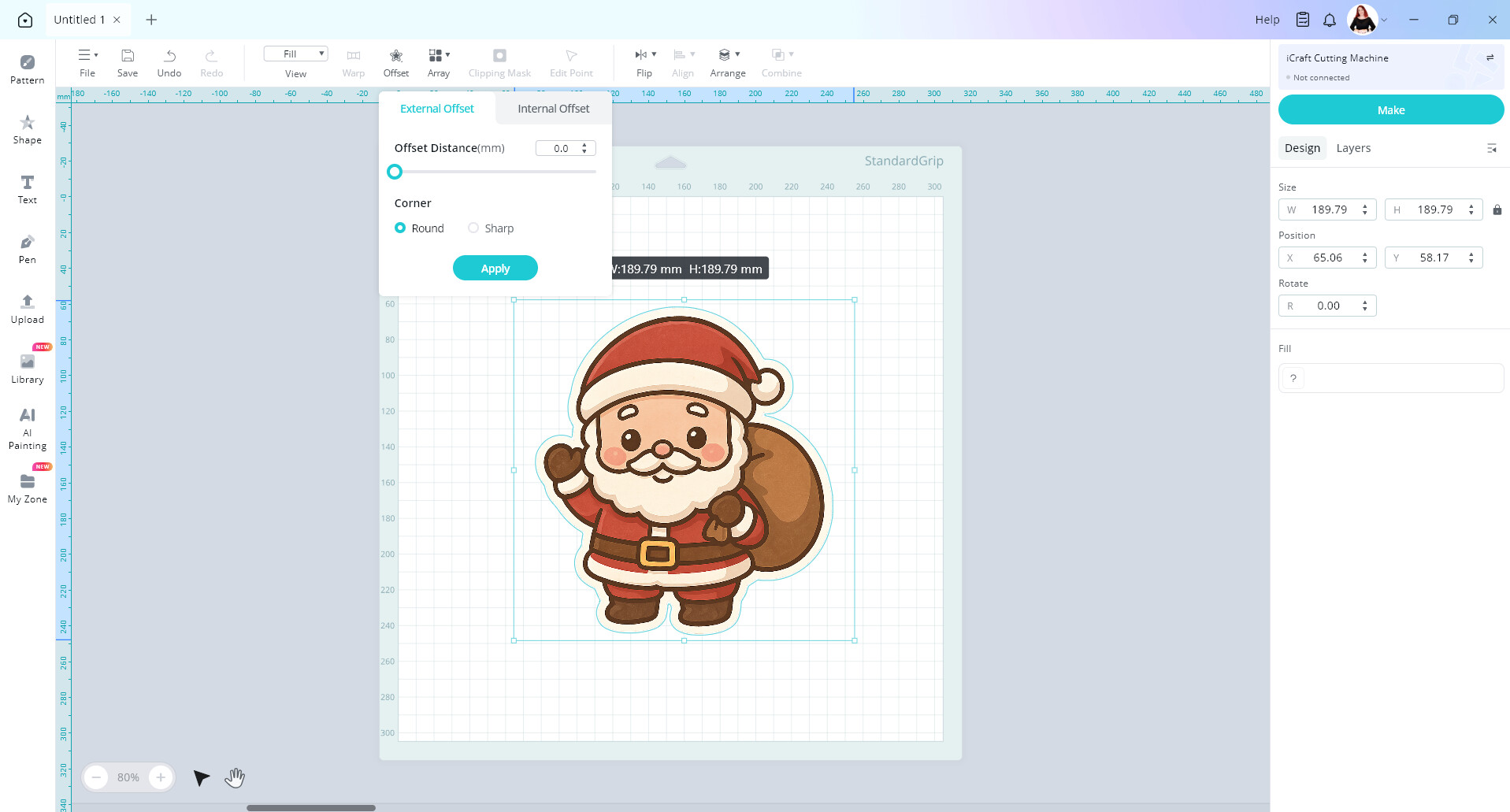Switch to the Layers tab
Image resolution: width=1510 pixels, height=812 pixels.
pyautogui.click(x=1353, y=148)
